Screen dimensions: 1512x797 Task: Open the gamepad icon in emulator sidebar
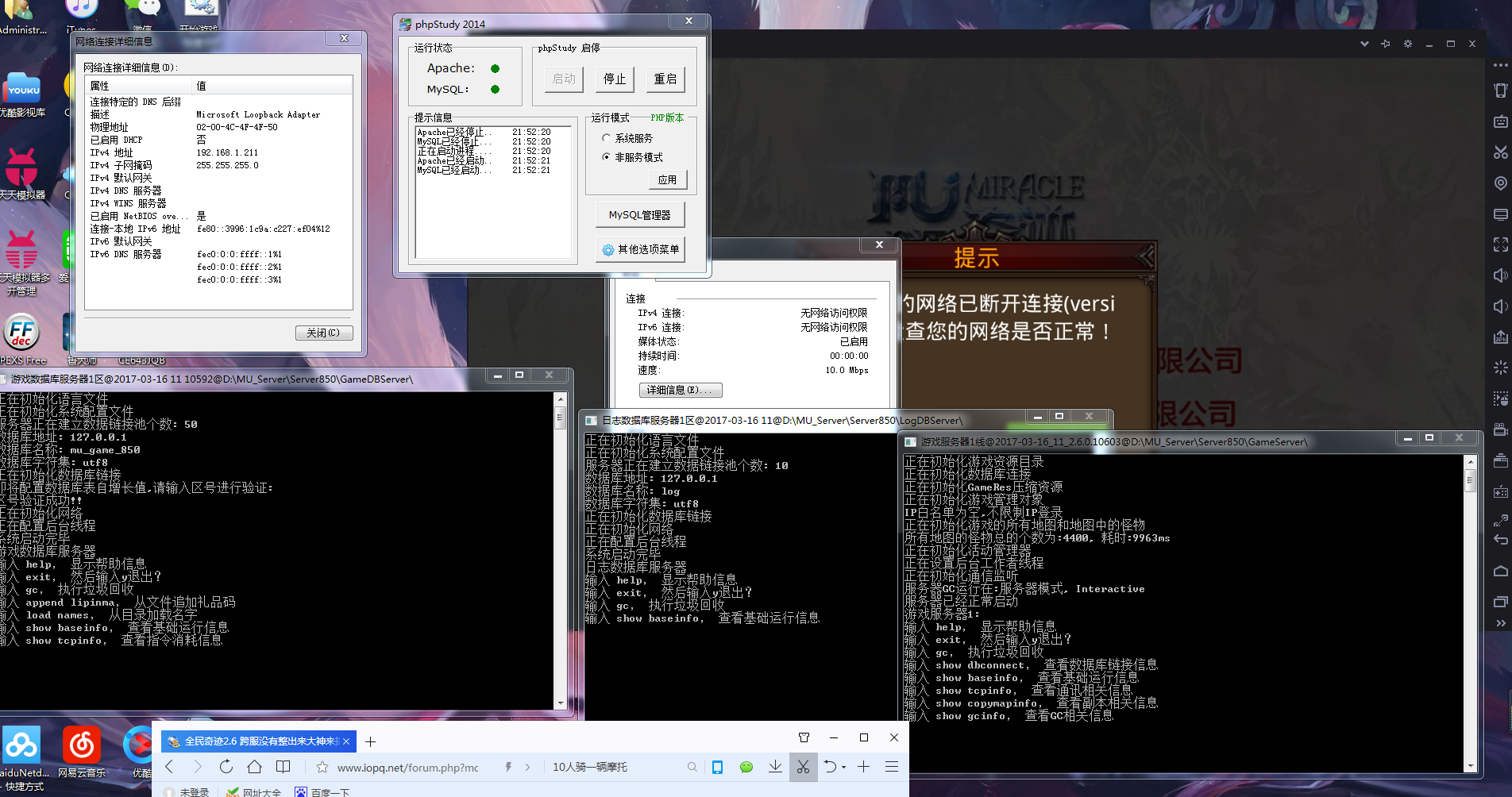tap(1500, 492)
